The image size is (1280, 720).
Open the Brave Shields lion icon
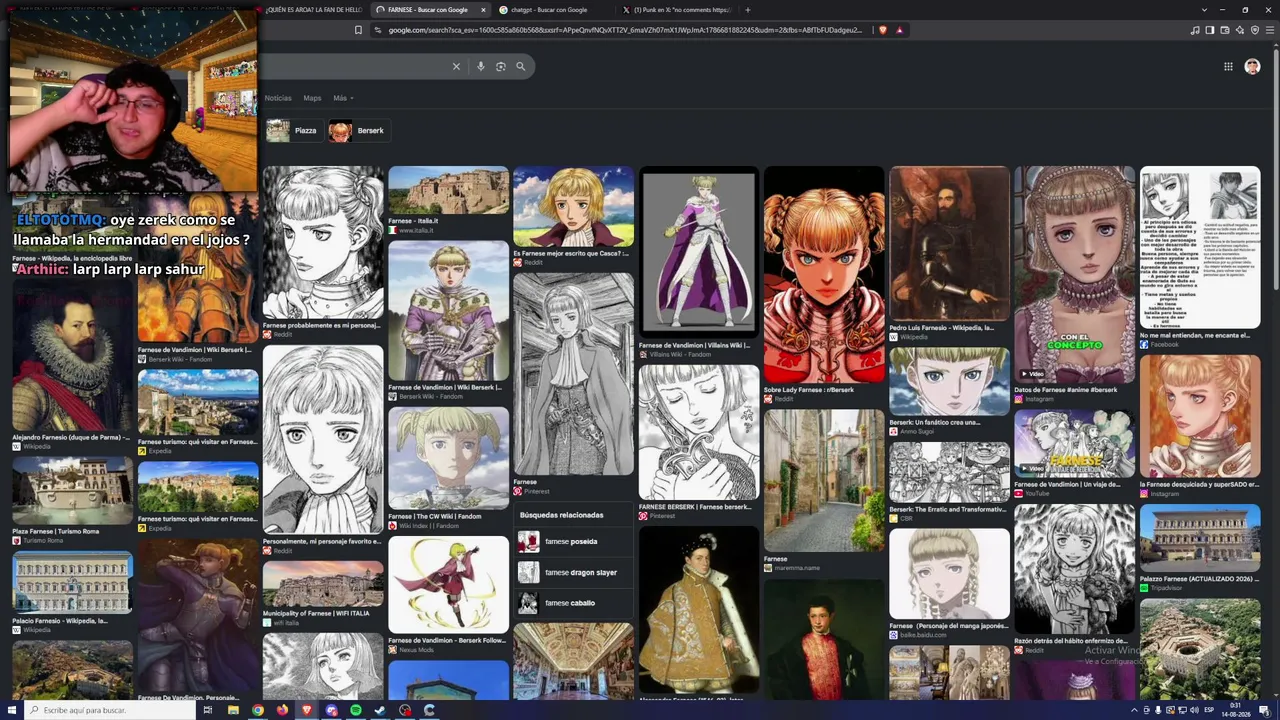[x=883, y=30]
